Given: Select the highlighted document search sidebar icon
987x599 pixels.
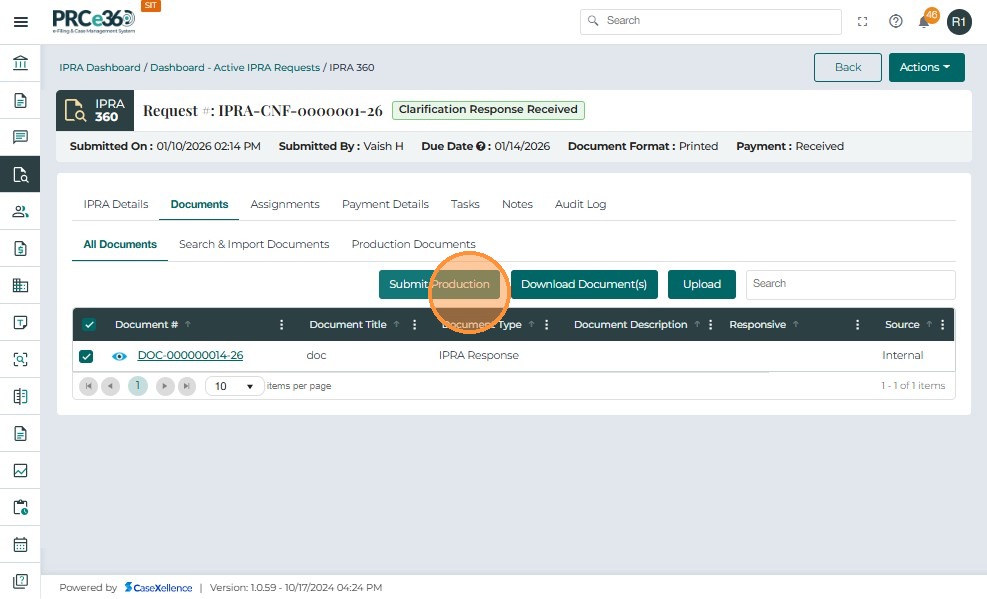Looking at the screenshot, I should (x=20, y=174).
